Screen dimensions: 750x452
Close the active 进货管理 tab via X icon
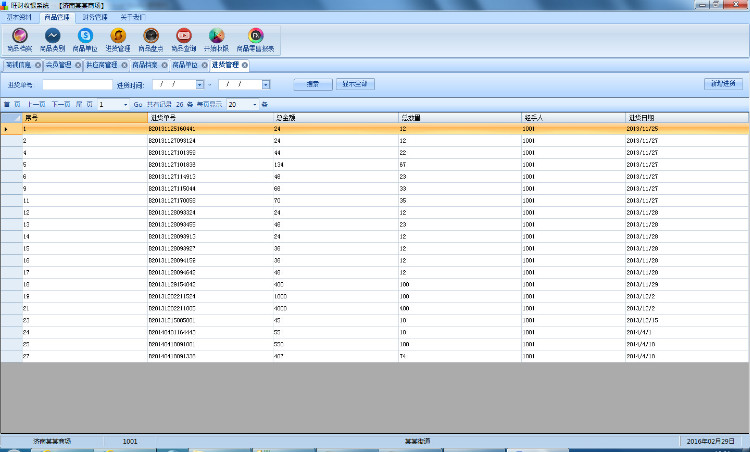pyautogui.click(x=245, y=65)
